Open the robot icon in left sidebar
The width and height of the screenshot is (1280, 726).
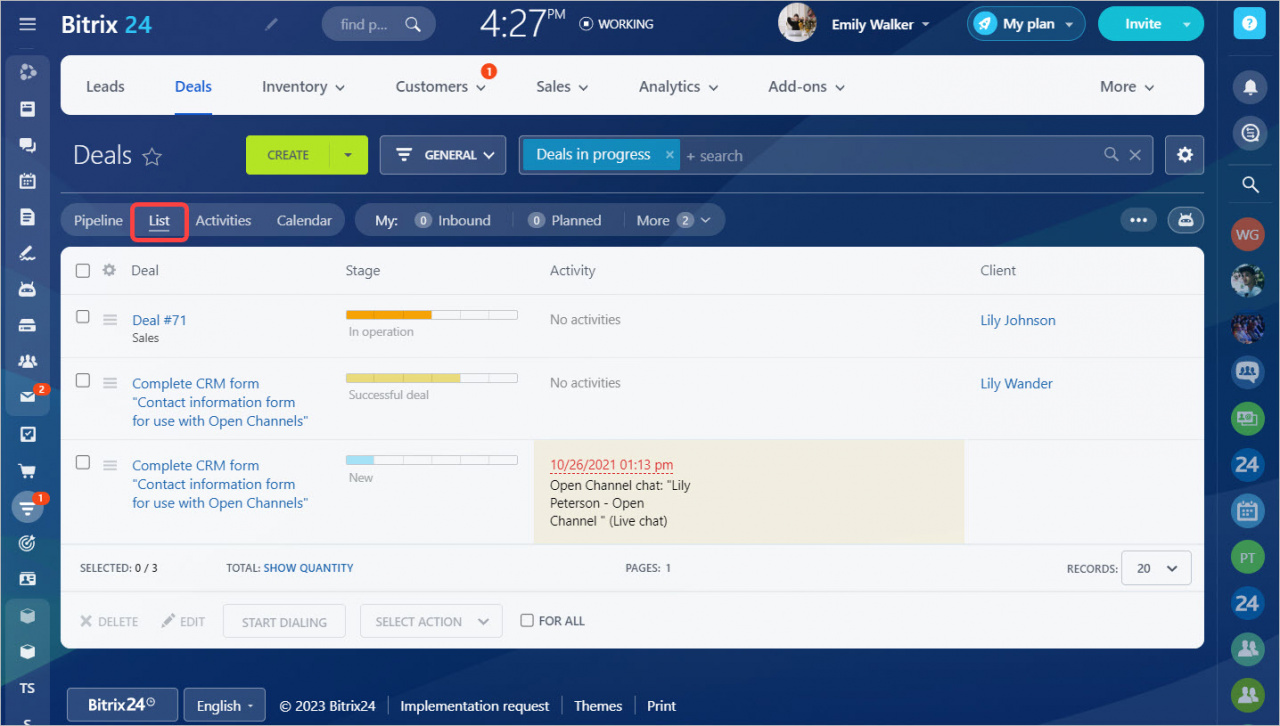tap(28, 289)
